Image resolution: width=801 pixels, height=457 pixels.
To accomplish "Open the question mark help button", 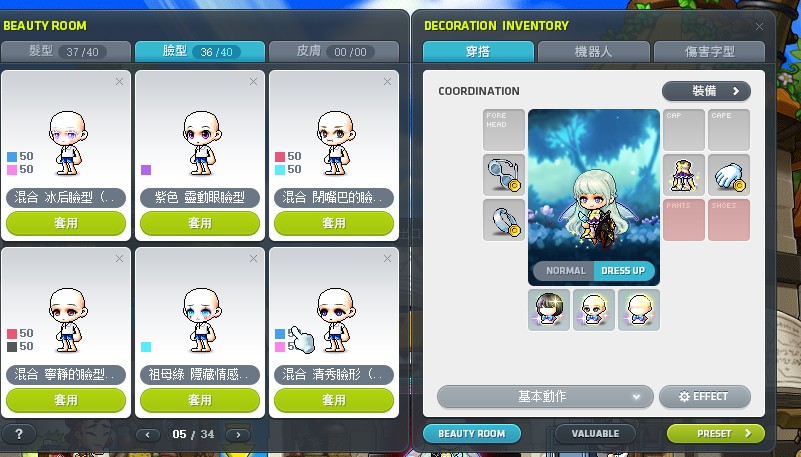I will click(19, 435).
